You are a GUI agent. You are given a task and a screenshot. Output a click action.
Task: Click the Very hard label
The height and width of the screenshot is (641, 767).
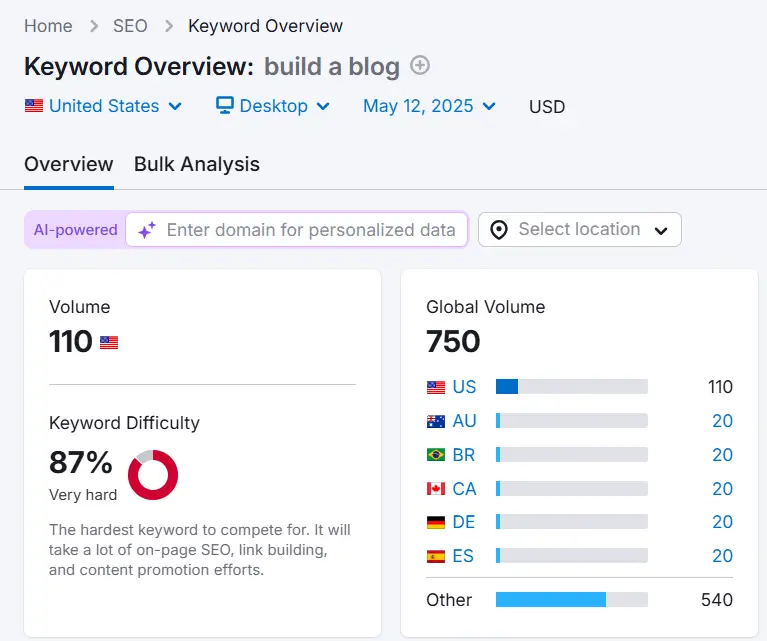click(x=83, y=495)
